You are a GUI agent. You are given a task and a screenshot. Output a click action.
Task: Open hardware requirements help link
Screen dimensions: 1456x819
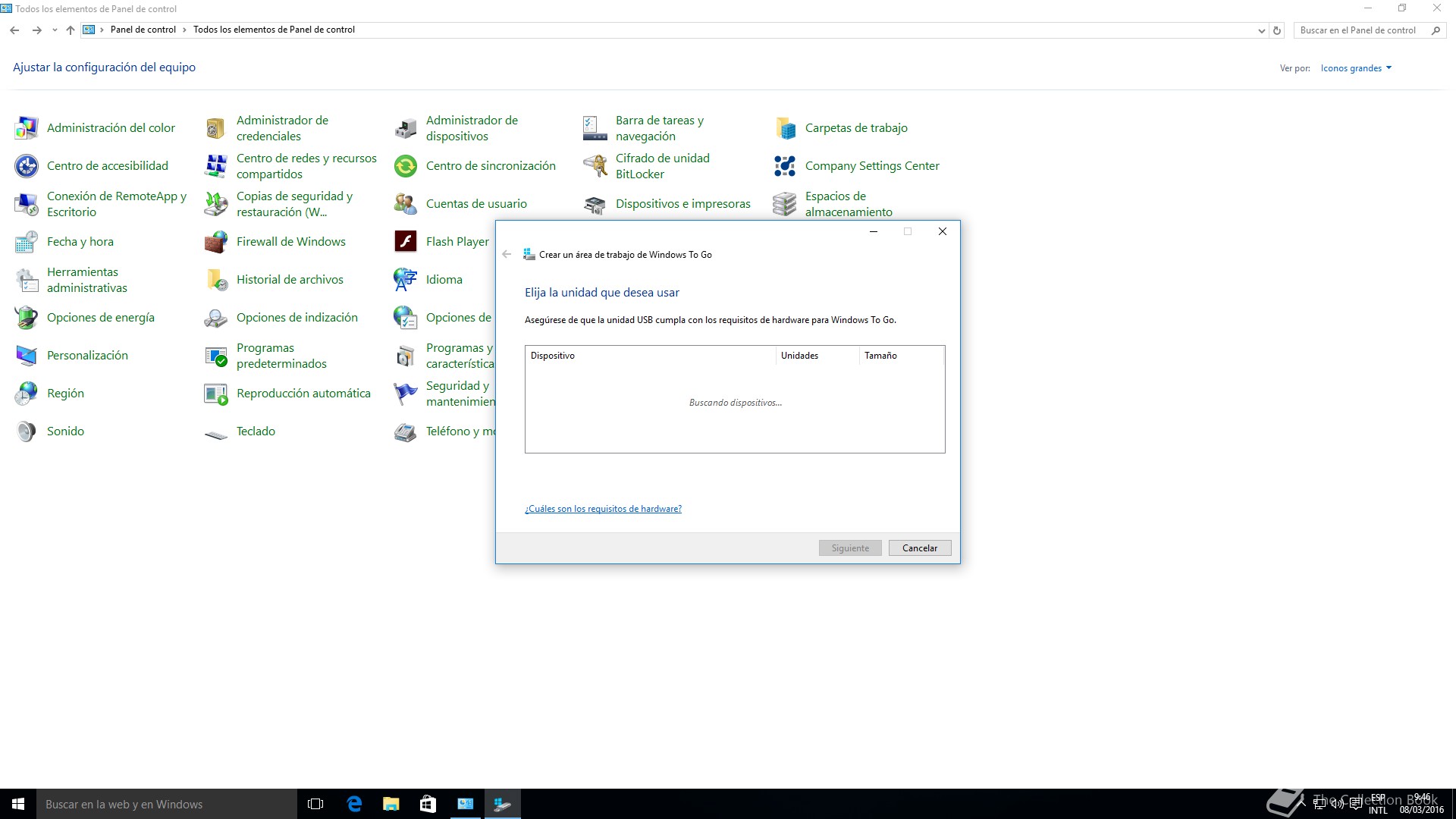(603, 509)
